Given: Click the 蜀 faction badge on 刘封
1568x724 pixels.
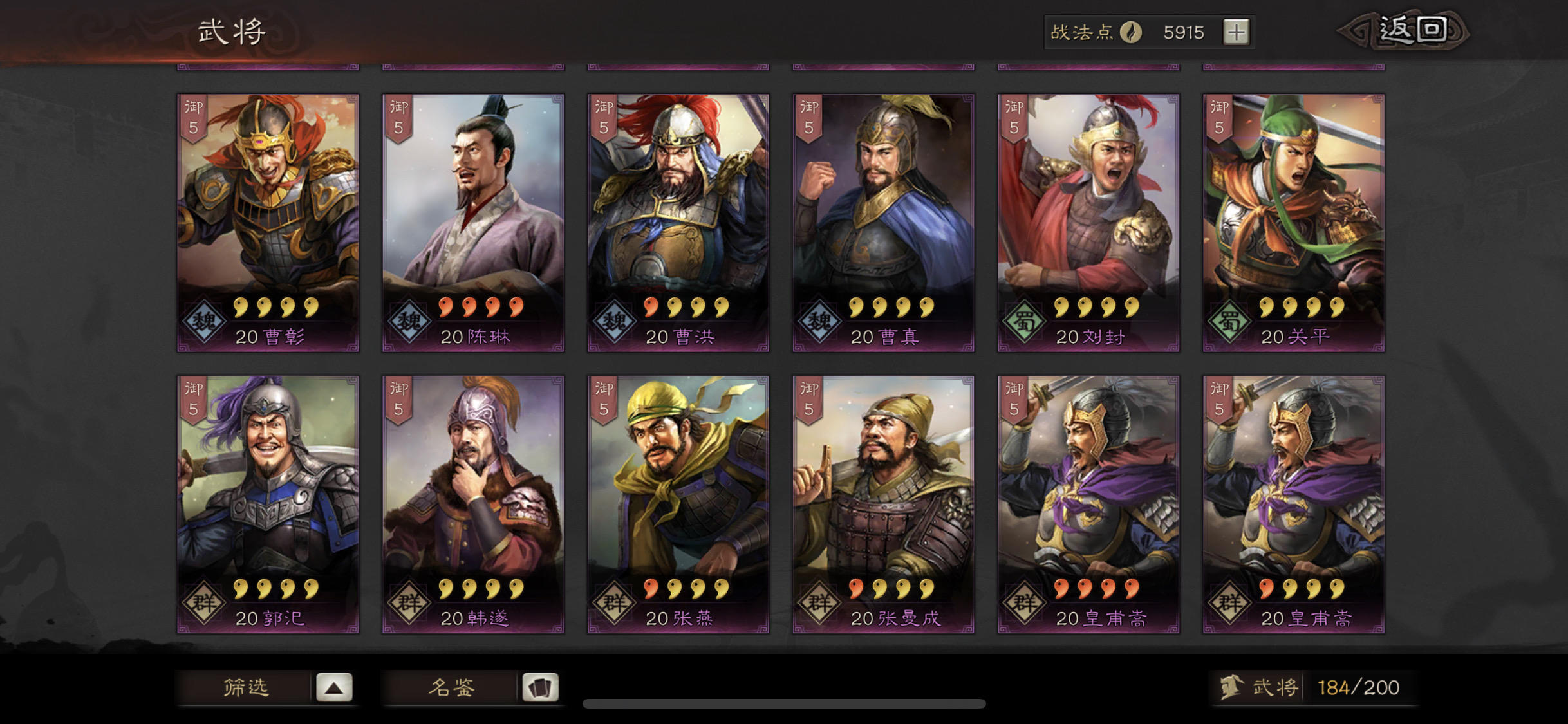Looking at the screenshot, I should pos(1024,321).
